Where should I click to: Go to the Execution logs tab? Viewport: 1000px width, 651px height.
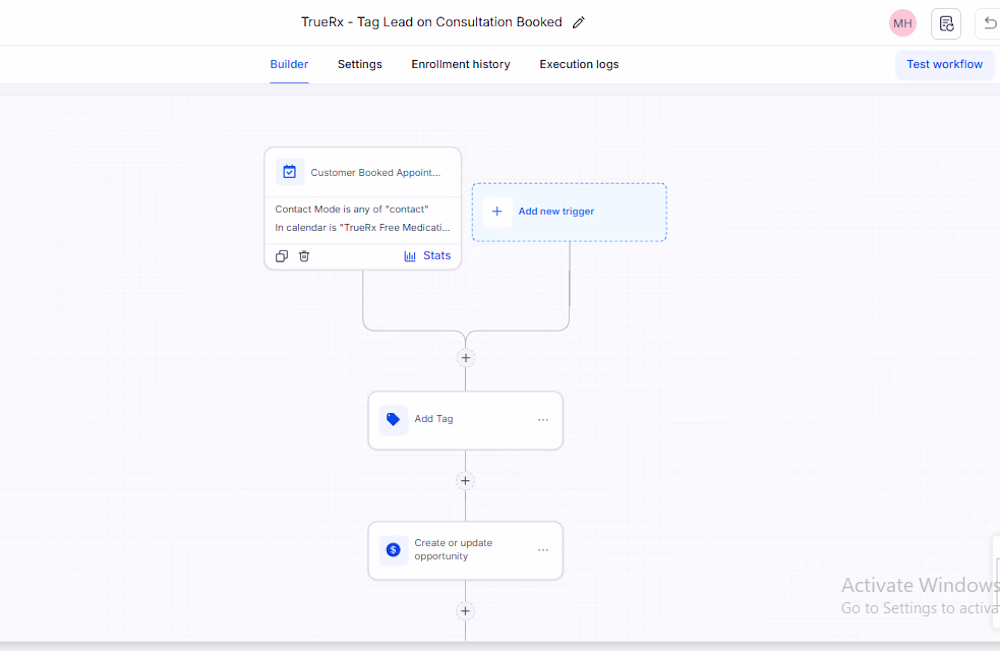[579, 64]
